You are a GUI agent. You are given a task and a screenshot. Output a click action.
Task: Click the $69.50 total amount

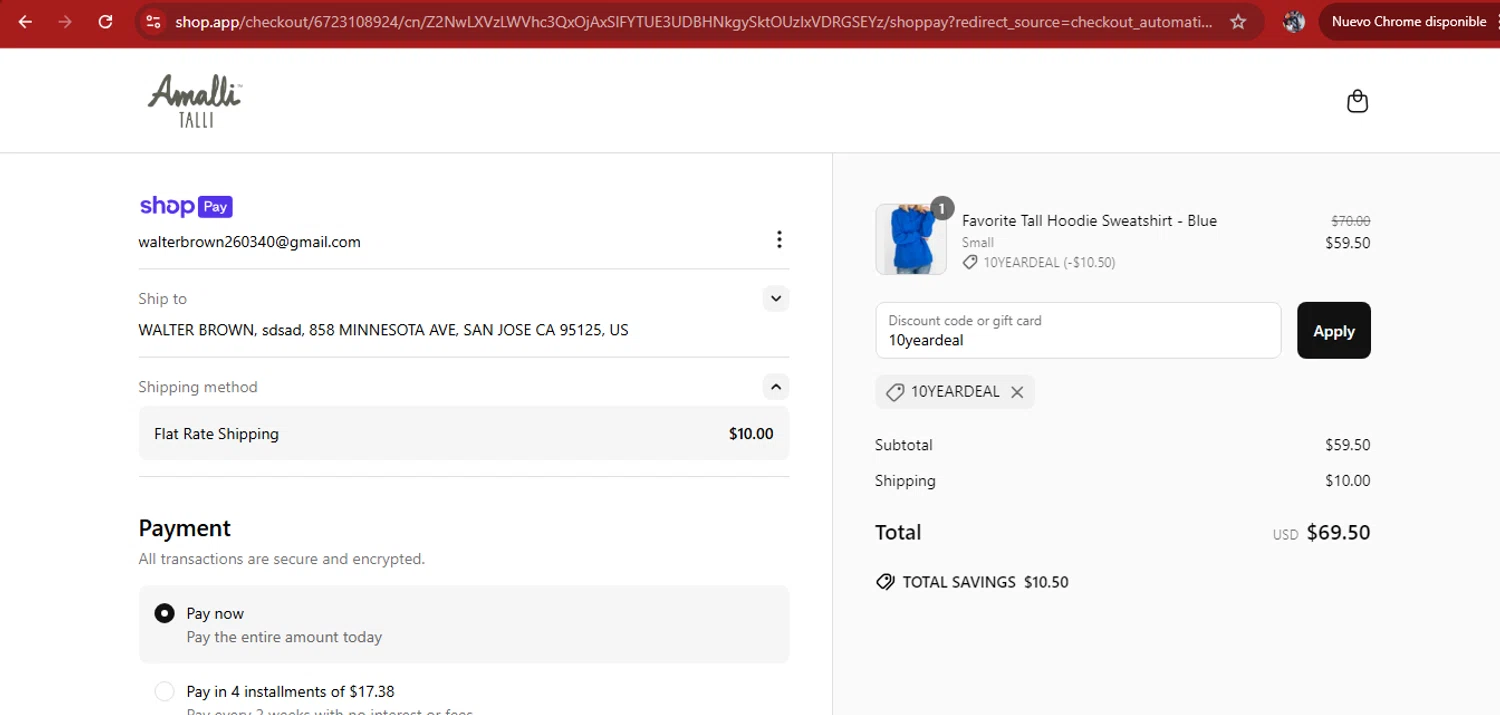coord(1338,532)
